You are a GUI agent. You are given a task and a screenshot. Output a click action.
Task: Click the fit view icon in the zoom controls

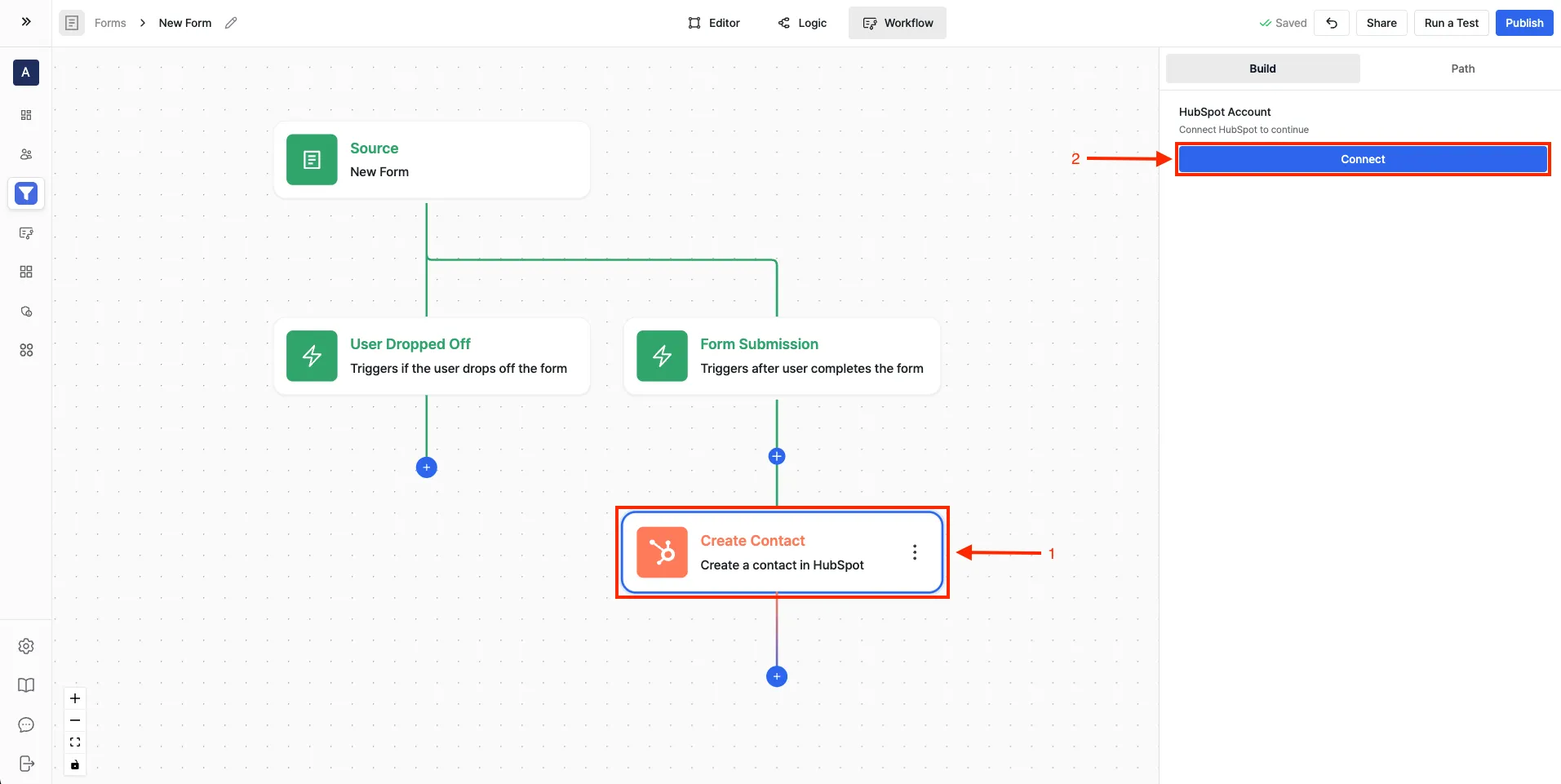click(x=75, y=742)
